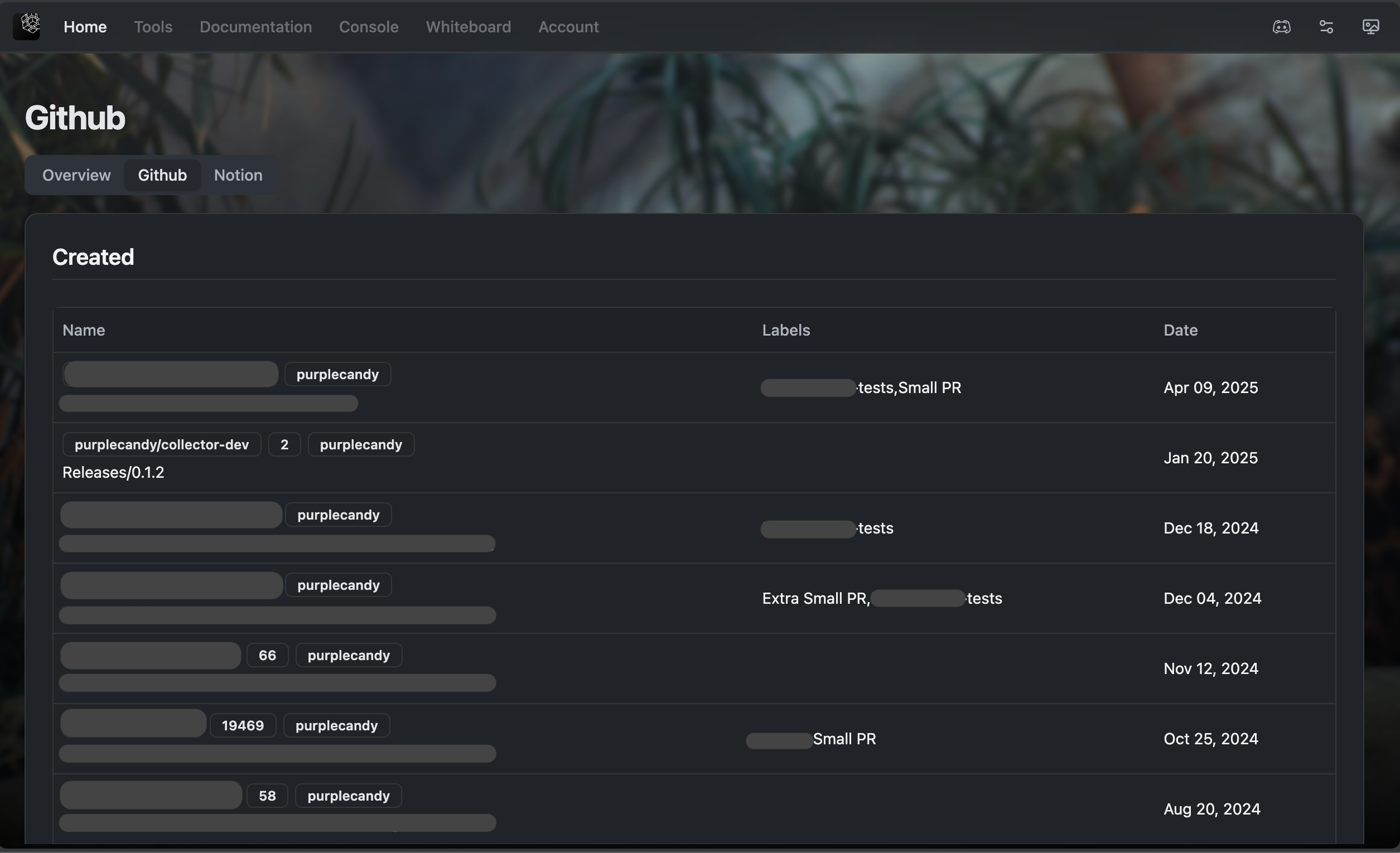Click purplecandy badge in Dec 04, 2024 row
This screenshot has width=1400, height=853.
point(339,585)
